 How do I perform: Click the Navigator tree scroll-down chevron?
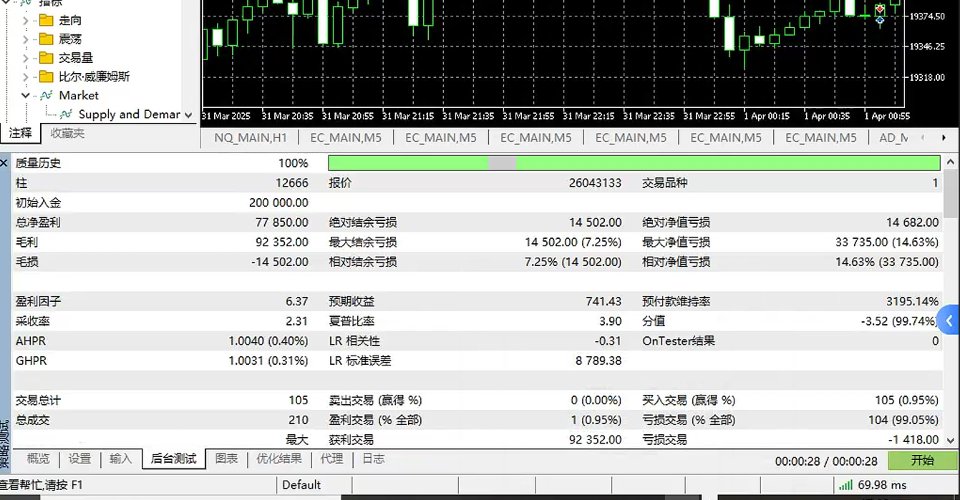tap(188, 114)
